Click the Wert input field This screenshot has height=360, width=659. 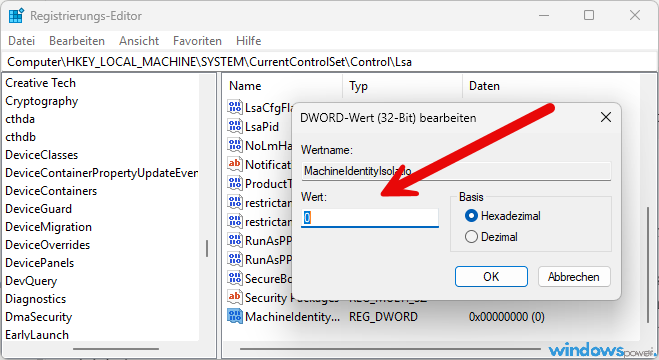point(370,218)
